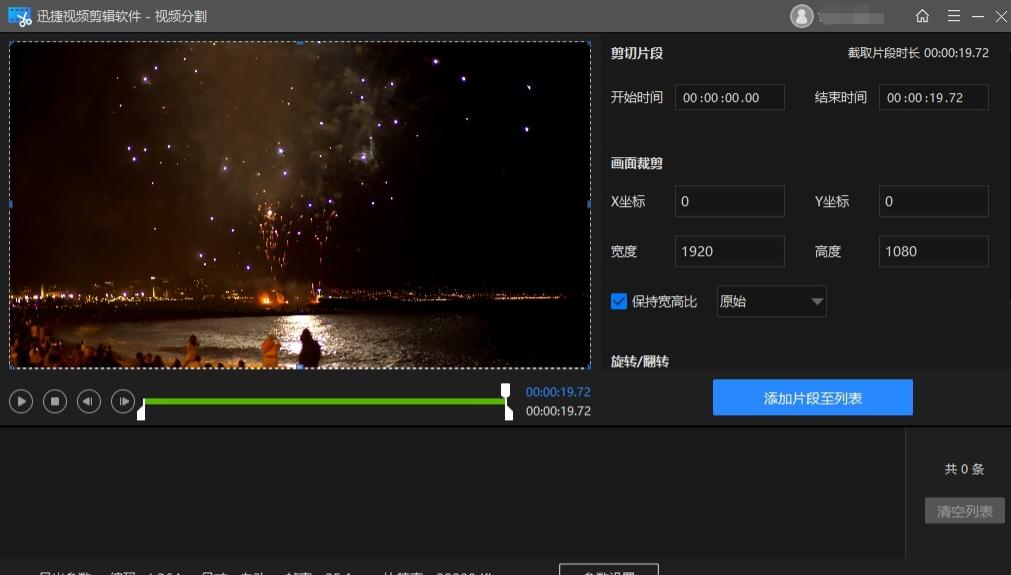Viewport: 1011px width, 575px height.
Task: Click the 结束时间 input field
Action: click(x=933, y=98)
